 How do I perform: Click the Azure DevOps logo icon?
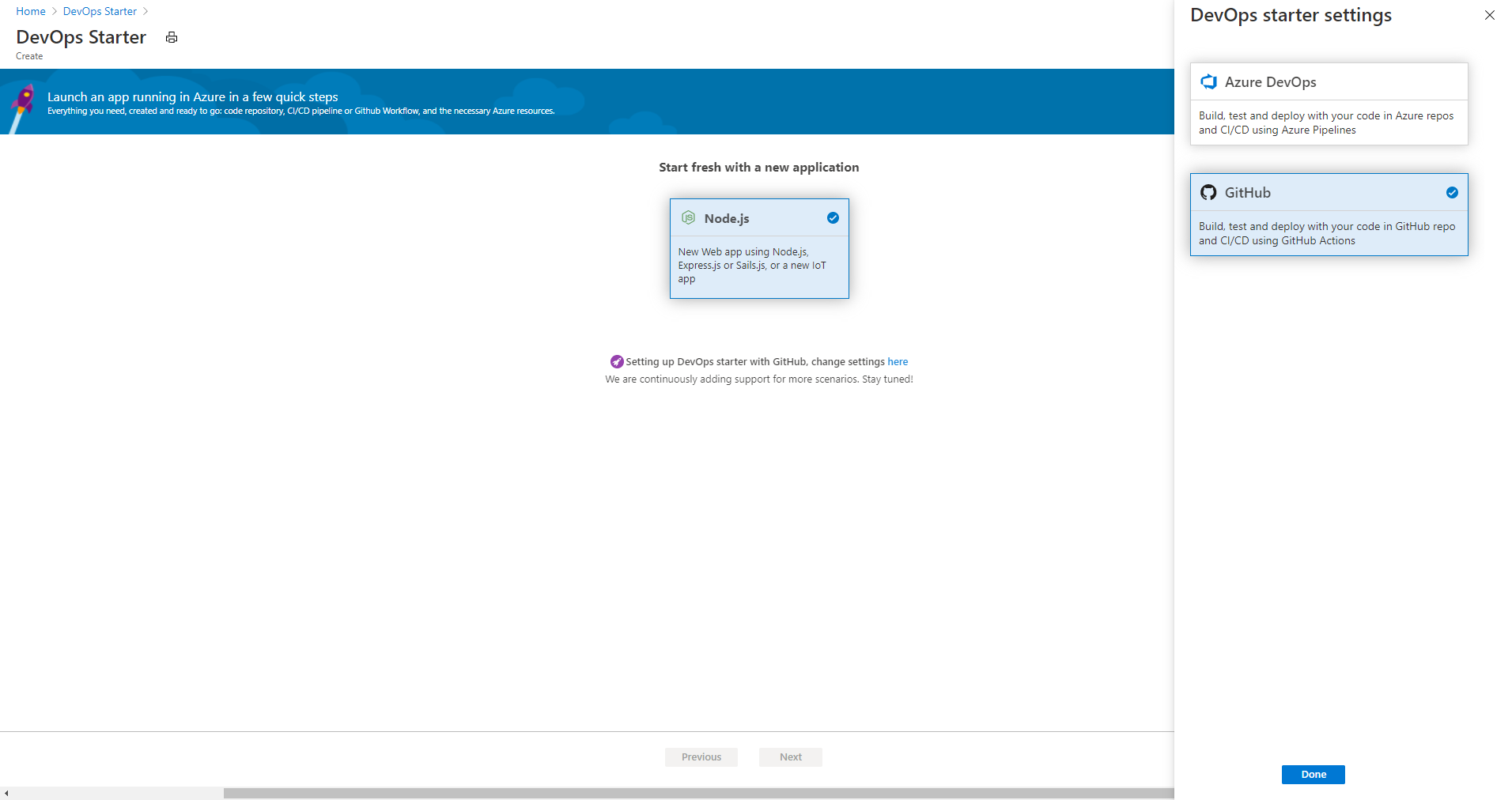coord(1208,81)
